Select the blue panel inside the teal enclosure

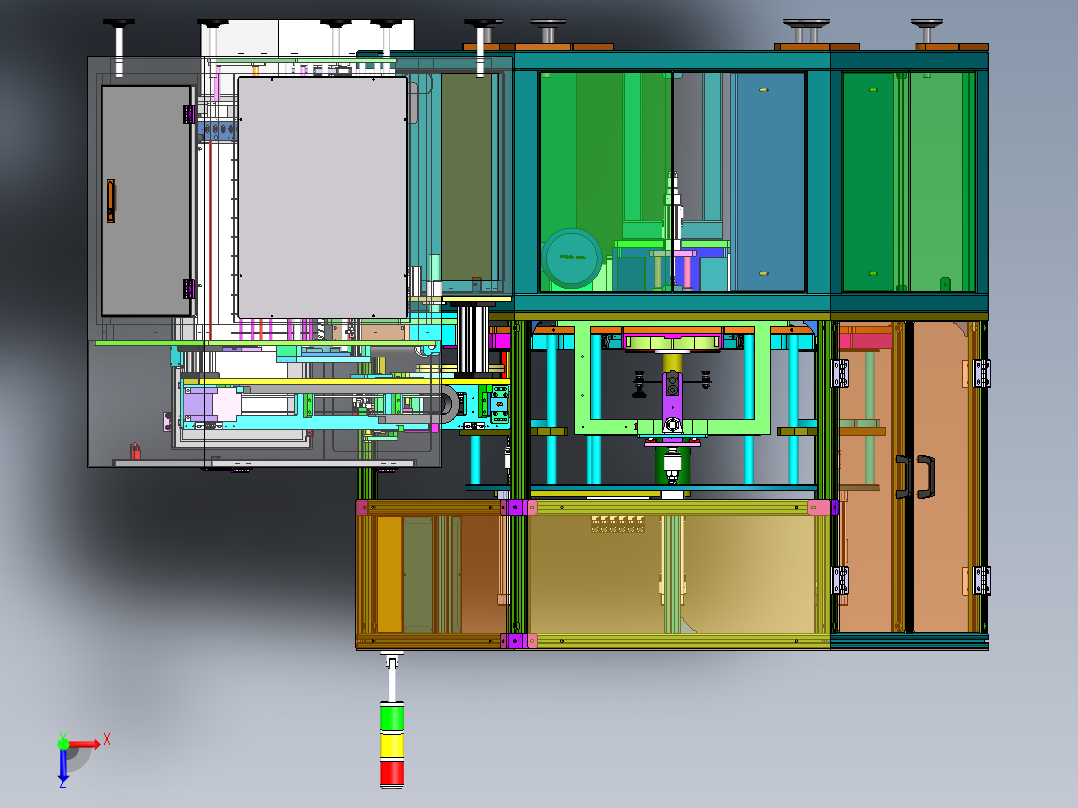[770, 182]
